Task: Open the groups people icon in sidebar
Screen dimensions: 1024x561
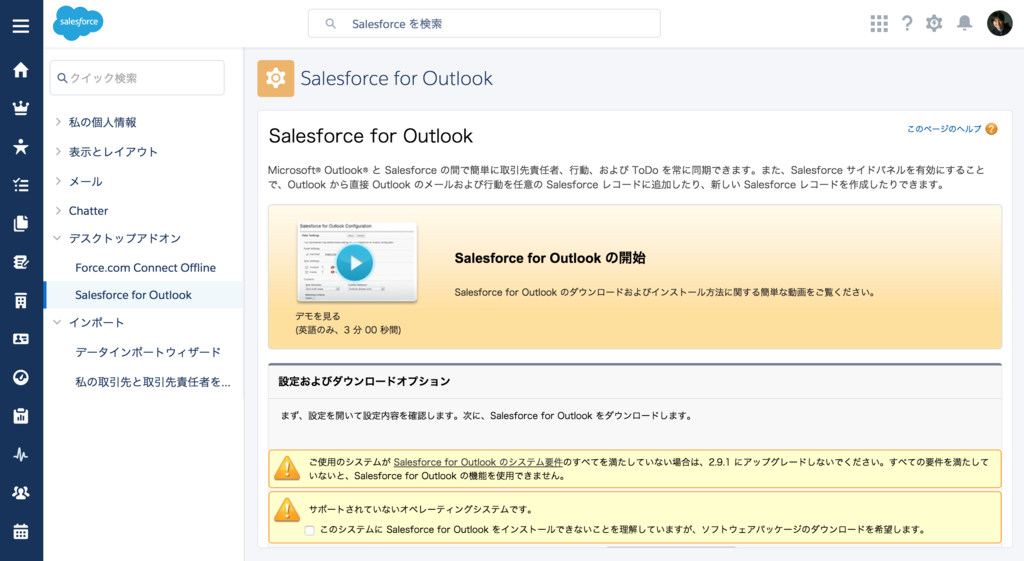Action: [21, 493]
